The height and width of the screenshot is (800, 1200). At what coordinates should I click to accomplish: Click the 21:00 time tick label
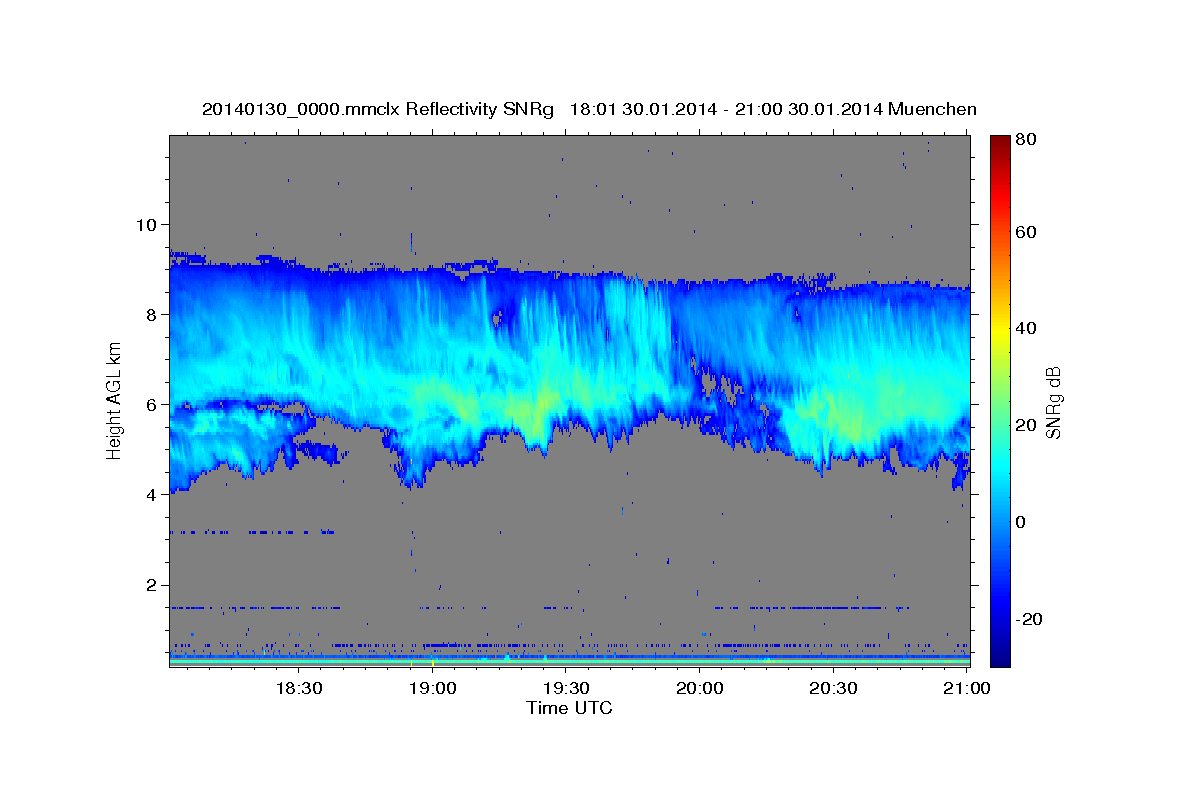click(966, 688)
